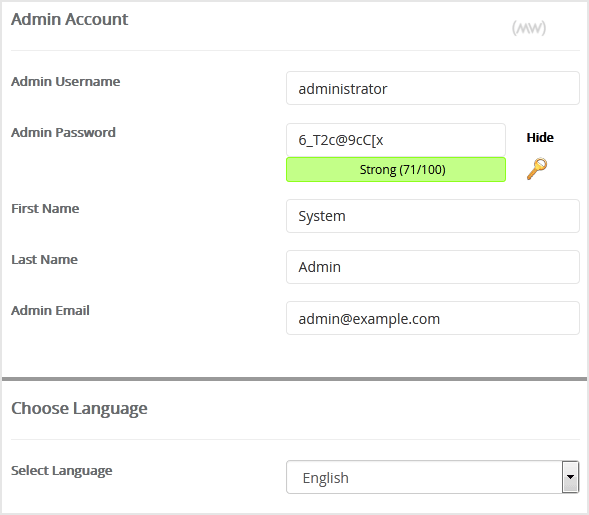This screenshot has height=515, width=589.
Task: Click the text administrator in username box
Action: (343, 89)
